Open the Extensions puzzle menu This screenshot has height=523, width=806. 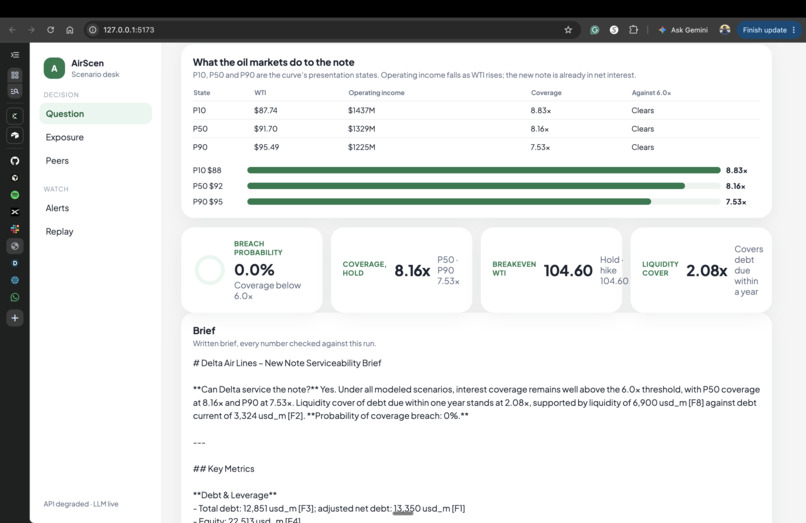[633, 30]
